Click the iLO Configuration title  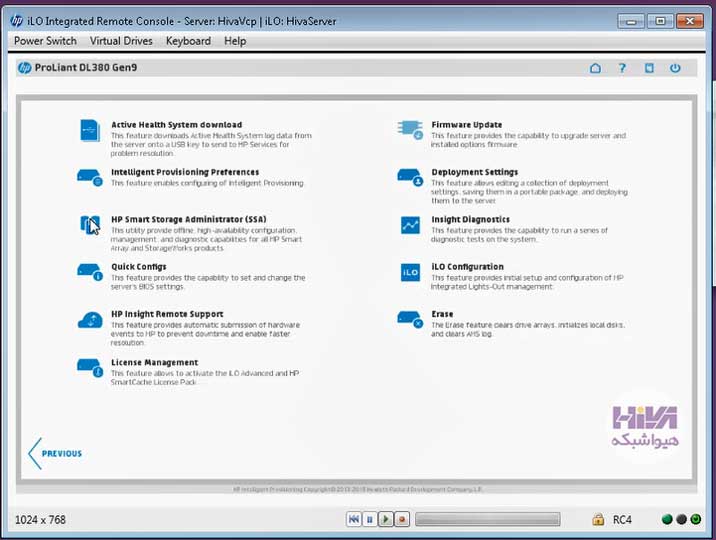click(468, 267)
